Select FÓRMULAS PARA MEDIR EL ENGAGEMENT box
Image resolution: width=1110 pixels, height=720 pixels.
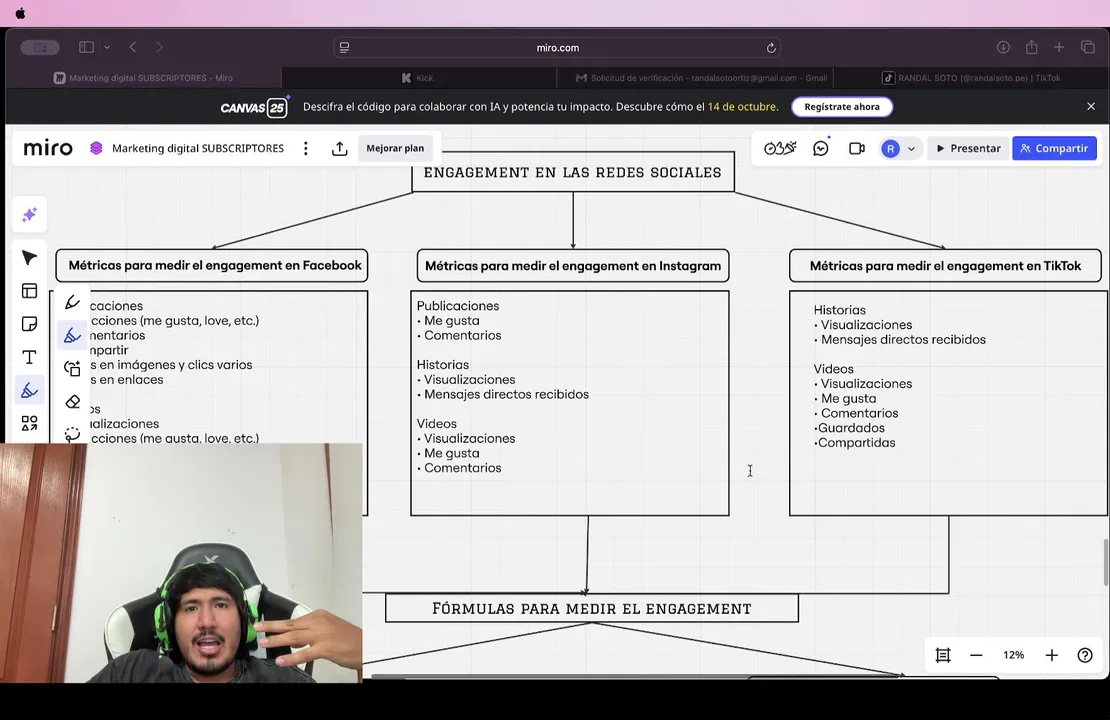coord(592,608)
